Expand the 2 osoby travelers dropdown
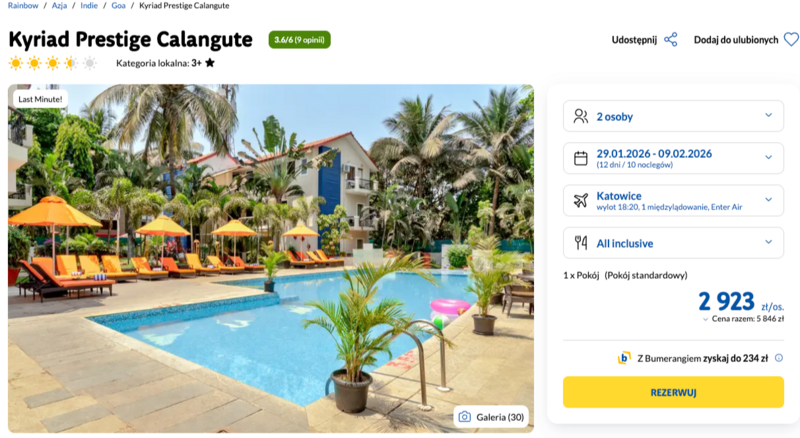The width and height of the screenshot is (800, 438). point(673,116)
